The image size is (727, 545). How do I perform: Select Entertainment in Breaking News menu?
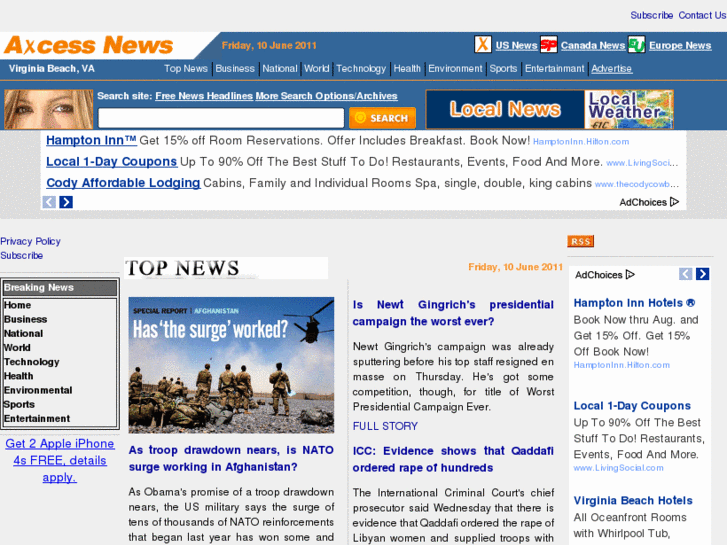[37, 419]
